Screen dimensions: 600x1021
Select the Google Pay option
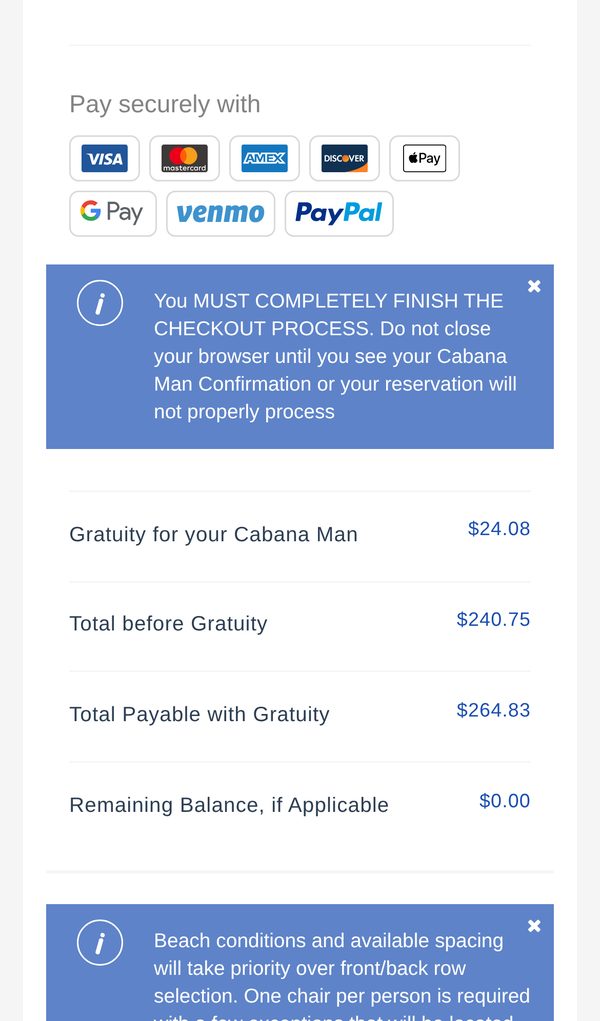coord(113,214)
